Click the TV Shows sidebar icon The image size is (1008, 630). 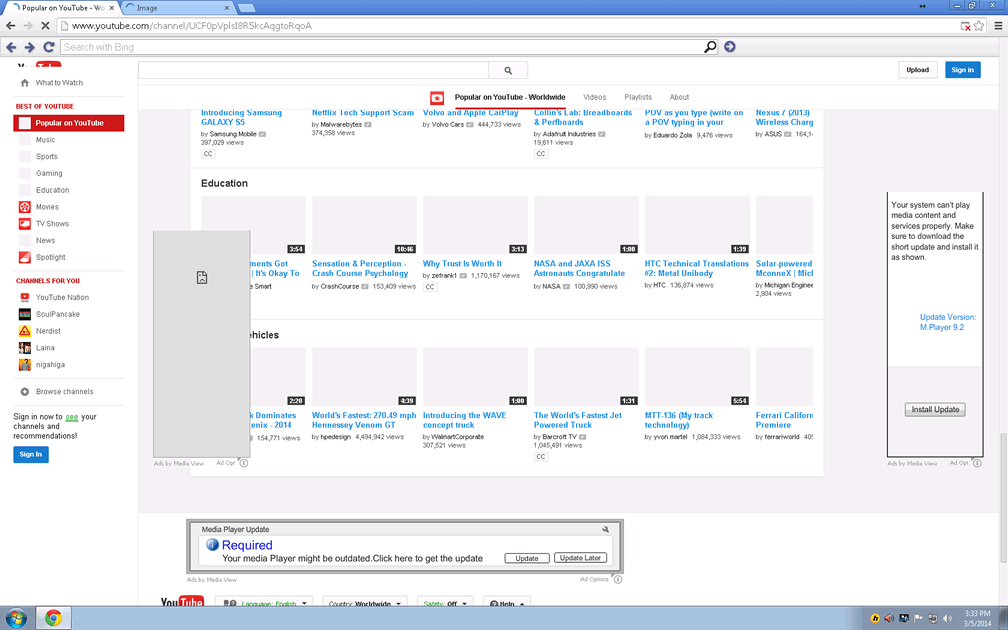(x=25, y=224)
